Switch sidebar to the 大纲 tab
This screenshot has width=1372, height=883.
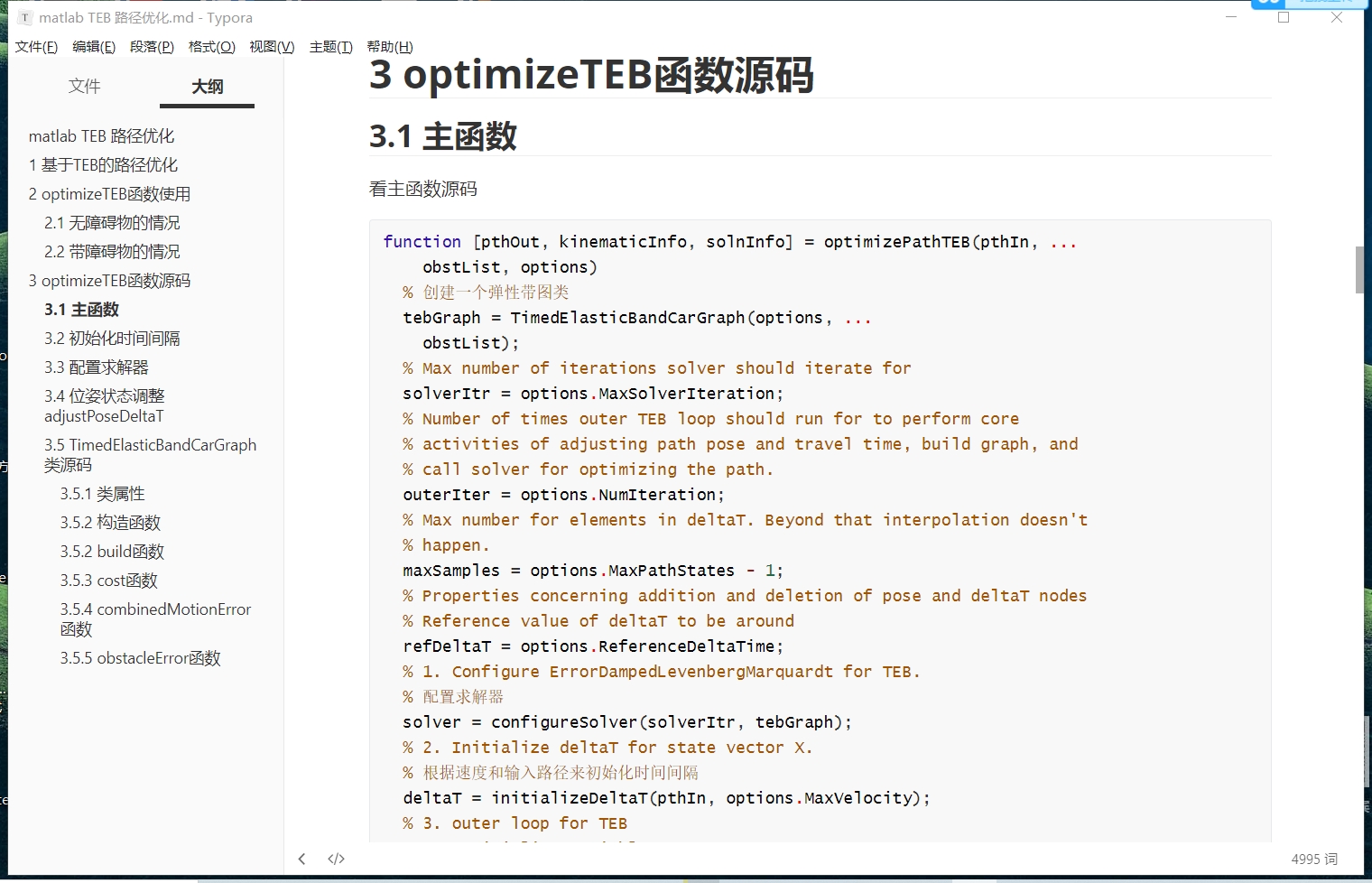point(207,86)
